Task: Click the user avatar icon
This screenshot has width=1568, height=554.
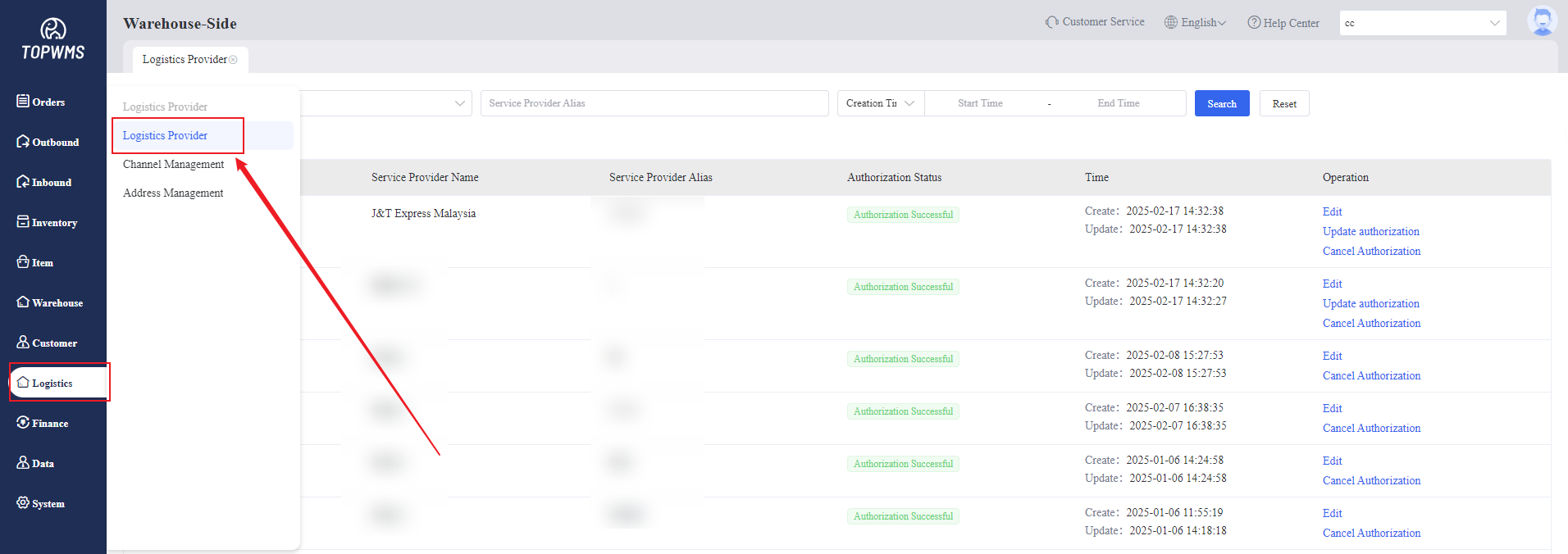Action: coord(1541,22)
